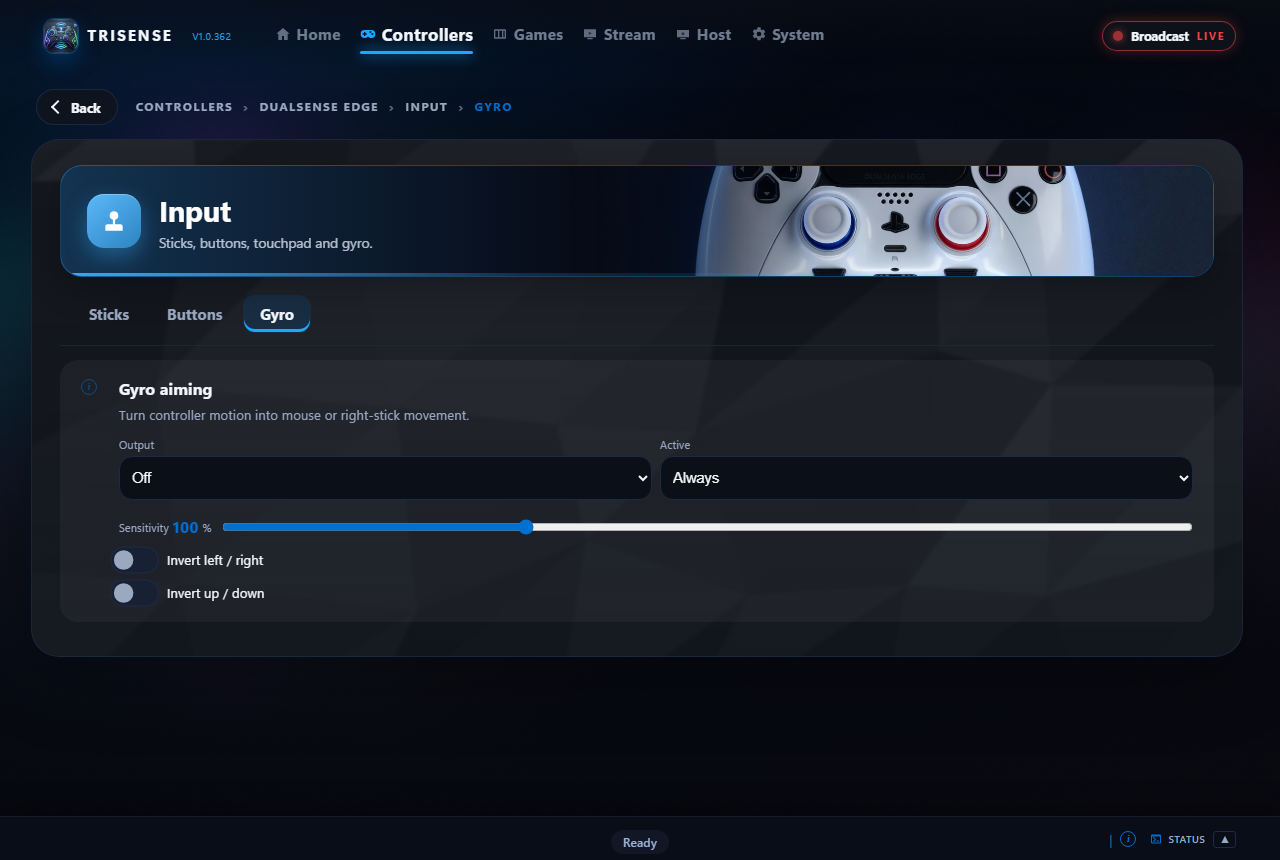Click the INPUT breadcrumb link
1280x860 pixels.
[x=426, y=107]
